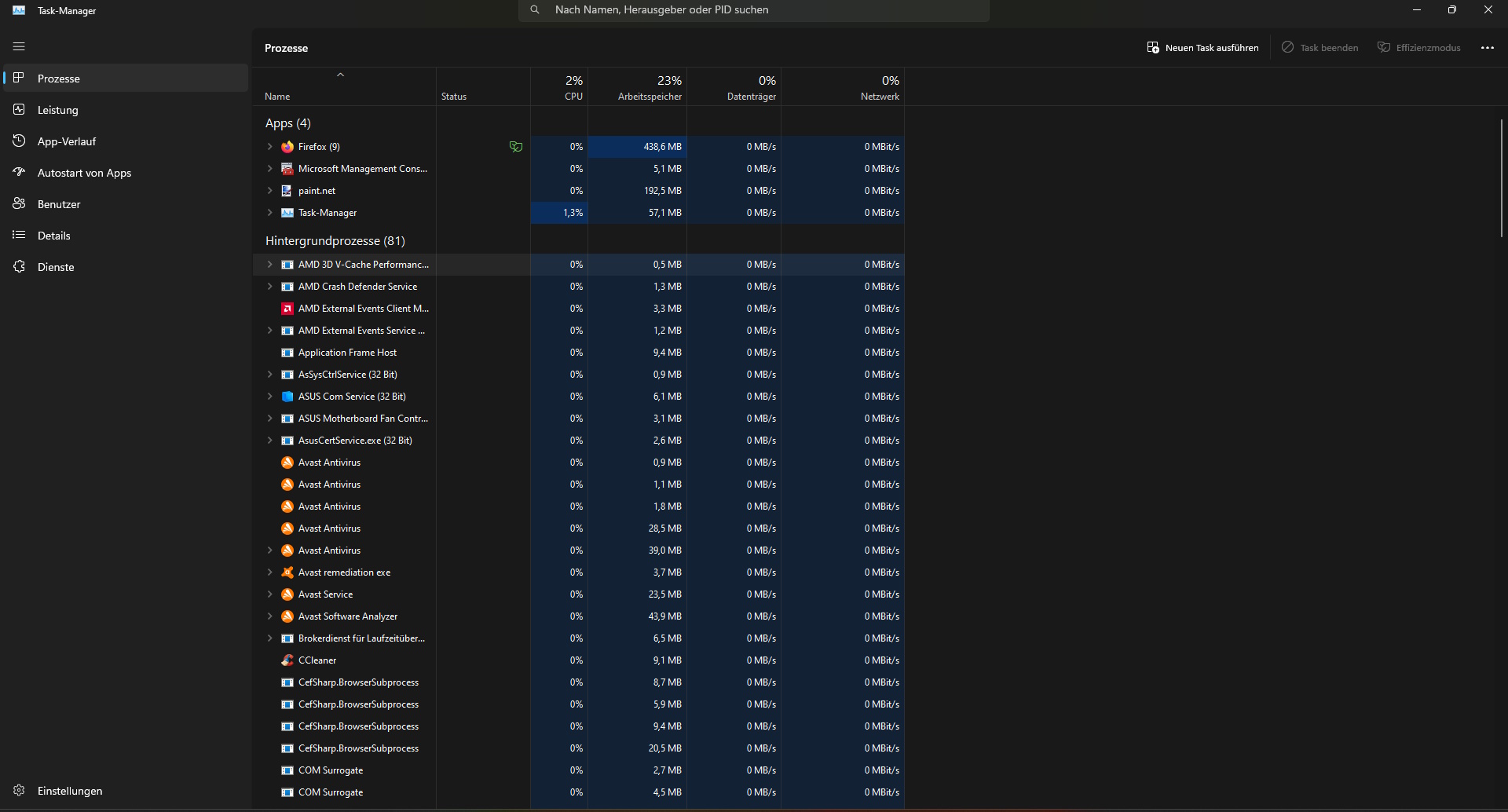The width and height of the screenshot is (1508, 812).
Task: Click the ASUS Com Service icon
Action: click(287, 397)
